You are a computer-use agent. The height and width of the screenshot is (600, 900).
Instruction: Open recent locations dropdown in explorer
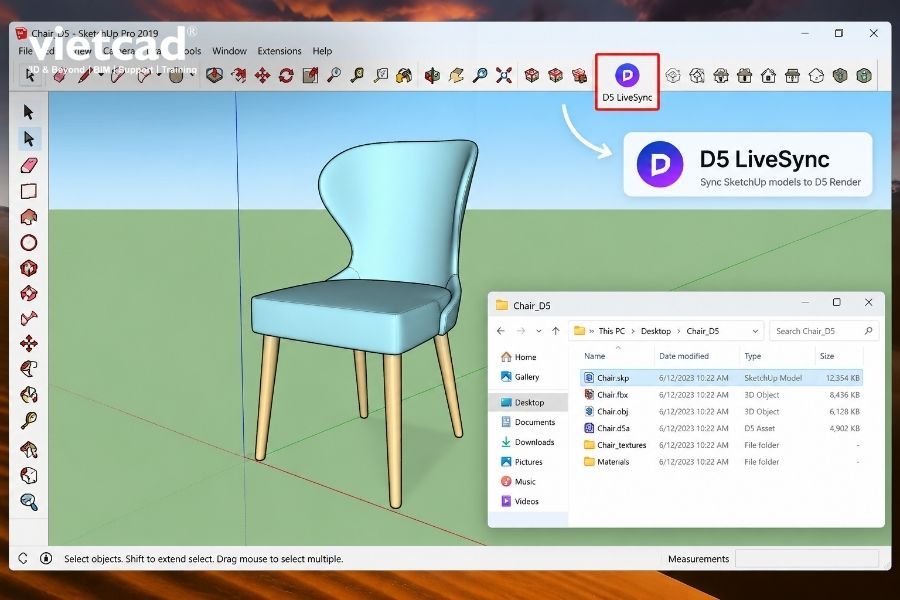coord(538,331)
